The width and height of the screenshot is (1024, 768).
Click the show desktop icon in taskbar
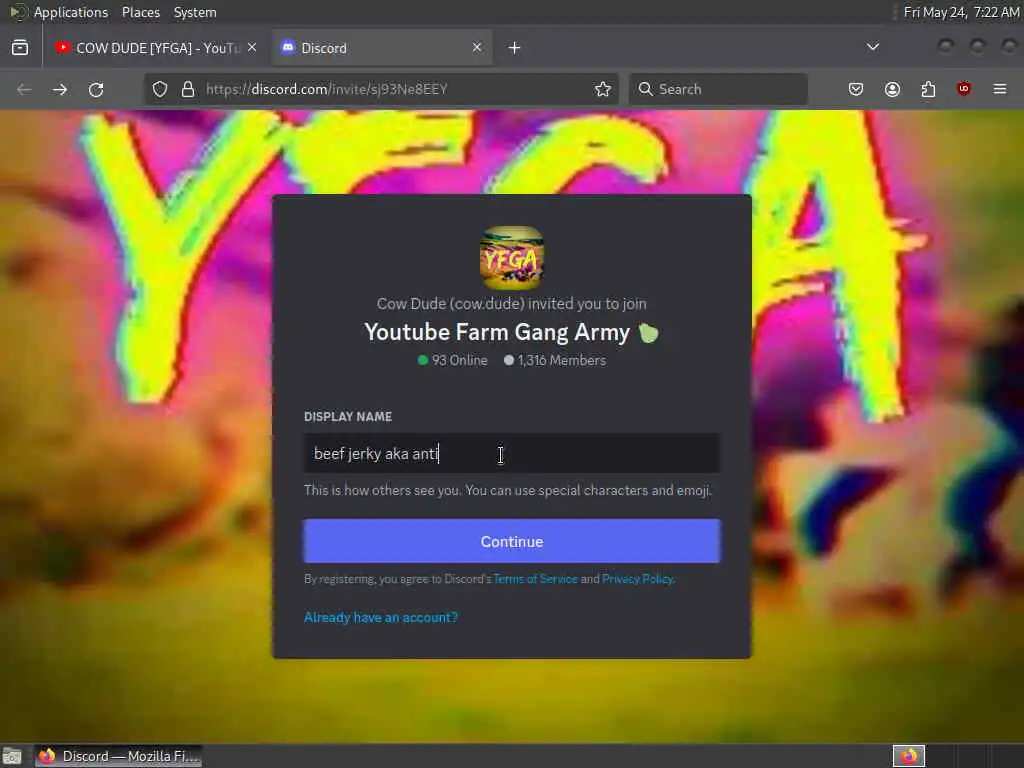tap(12, 756)
